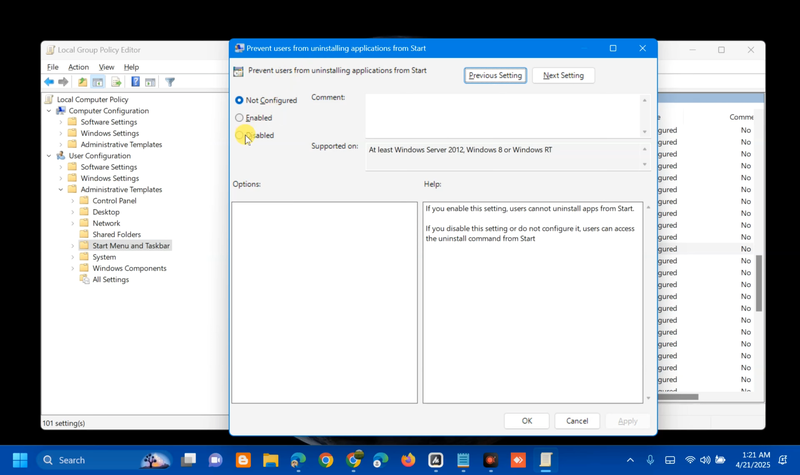Click the policy list's vertical scrollbar thumb

click(x=759, y=283)
